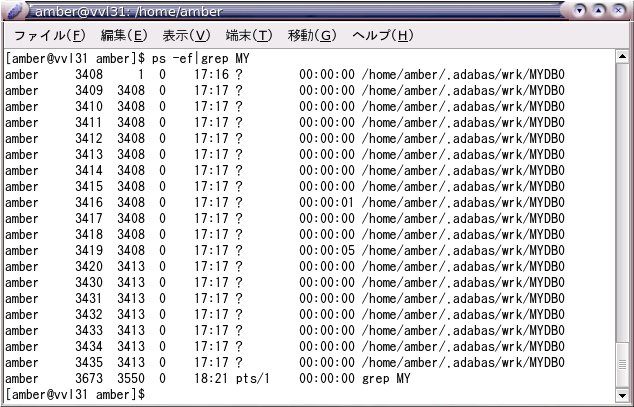634x407 pixels.
Task: Click the 'grep MY' command in the last row
Action: (386, 379)
